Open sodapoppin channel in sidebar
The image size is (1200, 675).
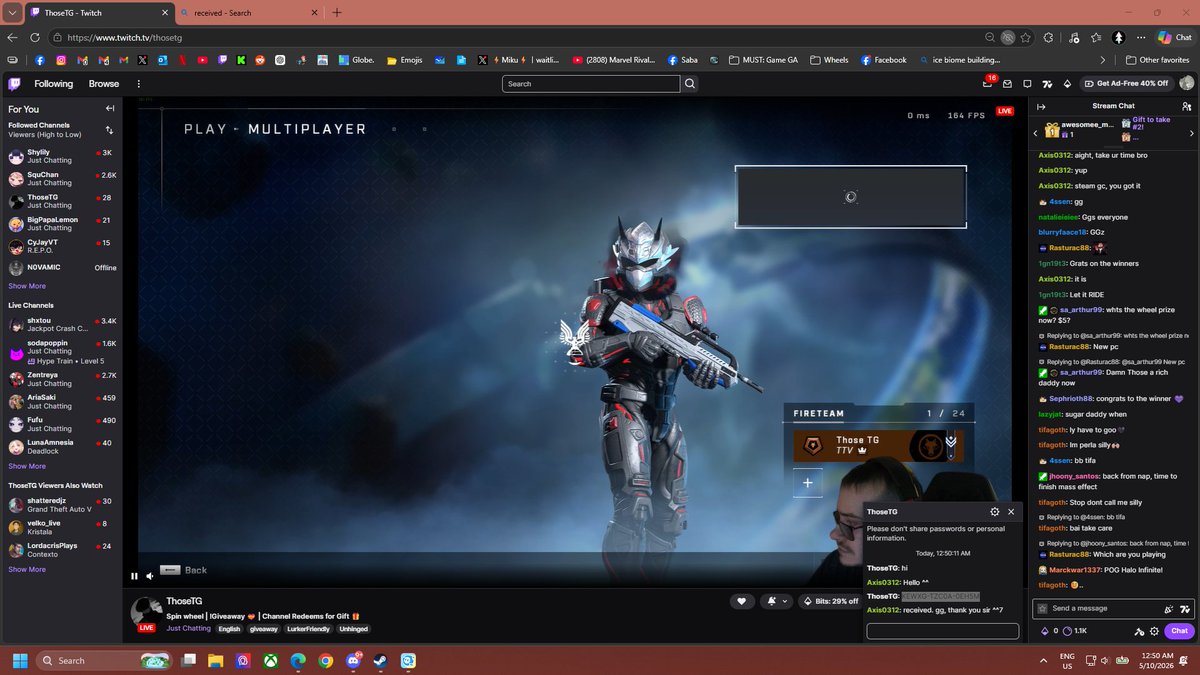(62, 351)
